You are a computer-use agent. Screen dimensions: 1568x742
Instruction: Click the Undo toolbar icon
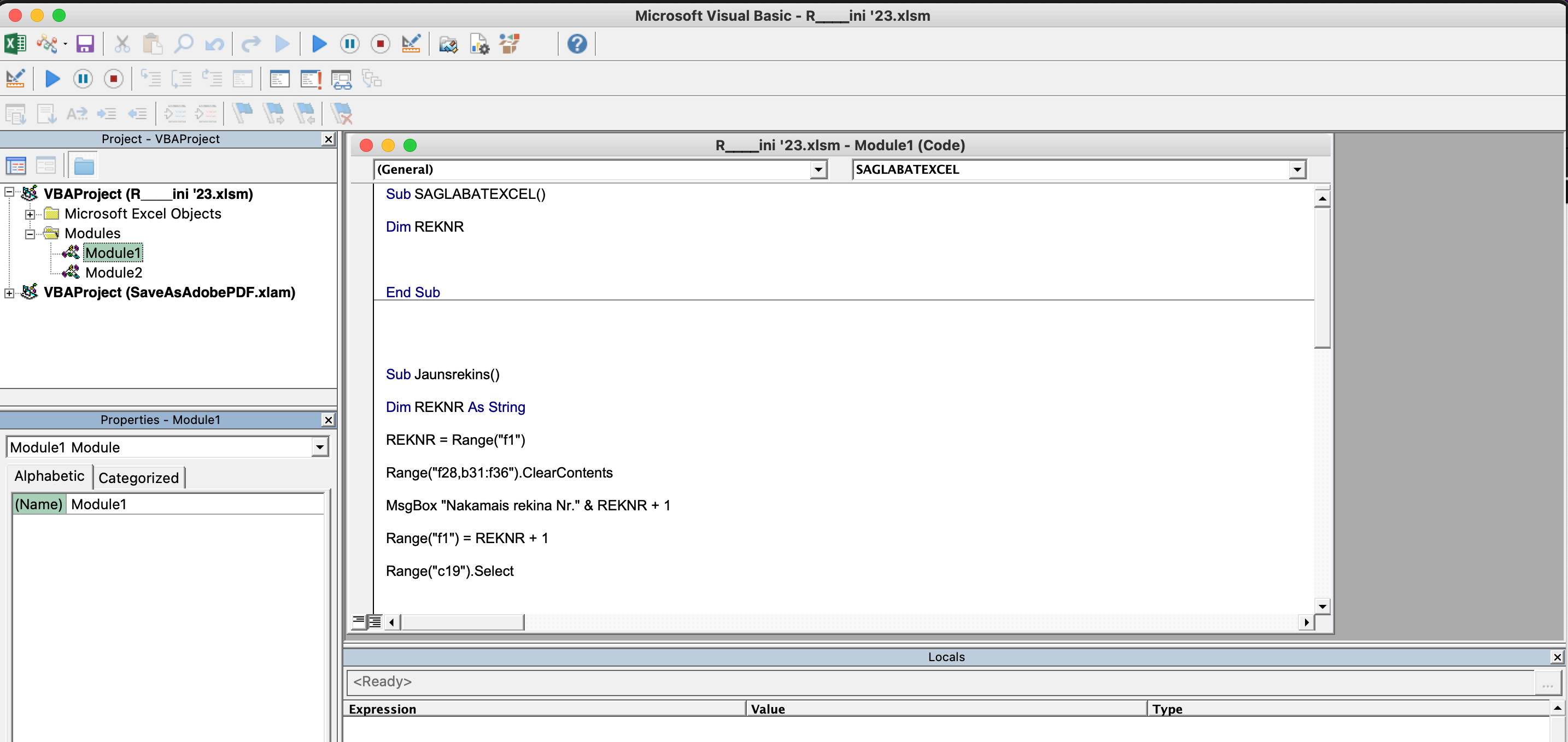[214, 43]
